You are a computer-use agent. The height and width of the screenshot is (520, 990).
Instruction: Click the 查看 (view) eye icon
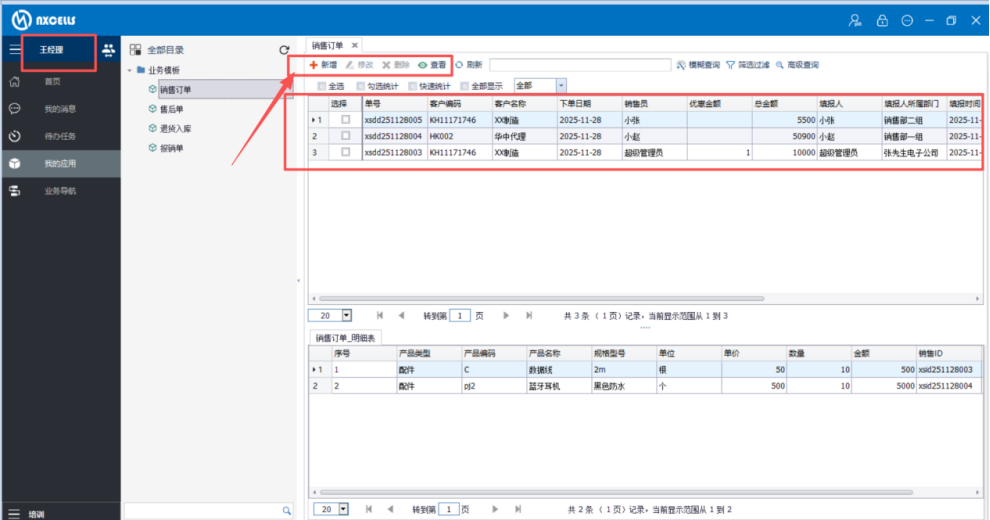pos(423,65)
